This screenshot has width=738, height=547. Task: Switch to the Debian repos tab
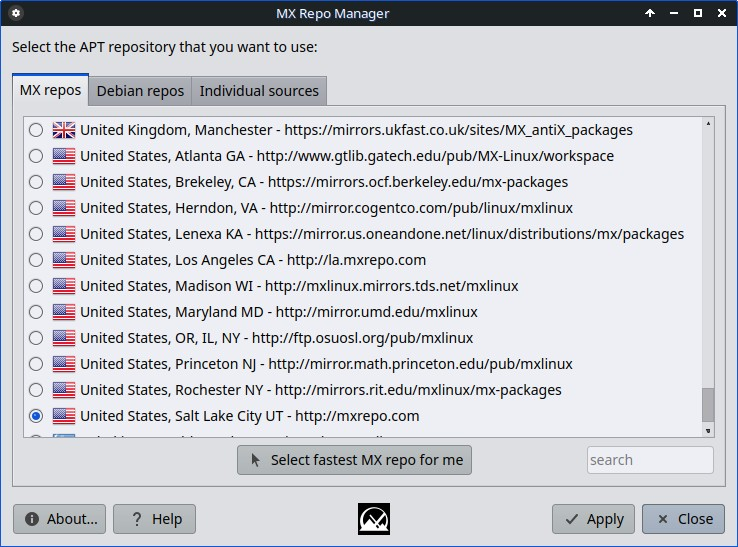pyautogui.click(x=140, y=91)
